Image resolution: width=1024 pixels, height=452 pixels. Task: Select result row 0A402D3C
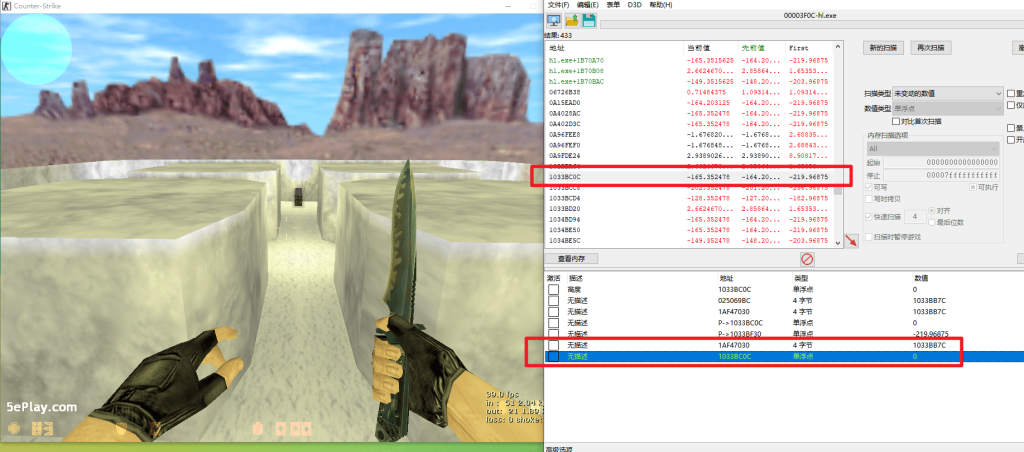tap(690, 123)
